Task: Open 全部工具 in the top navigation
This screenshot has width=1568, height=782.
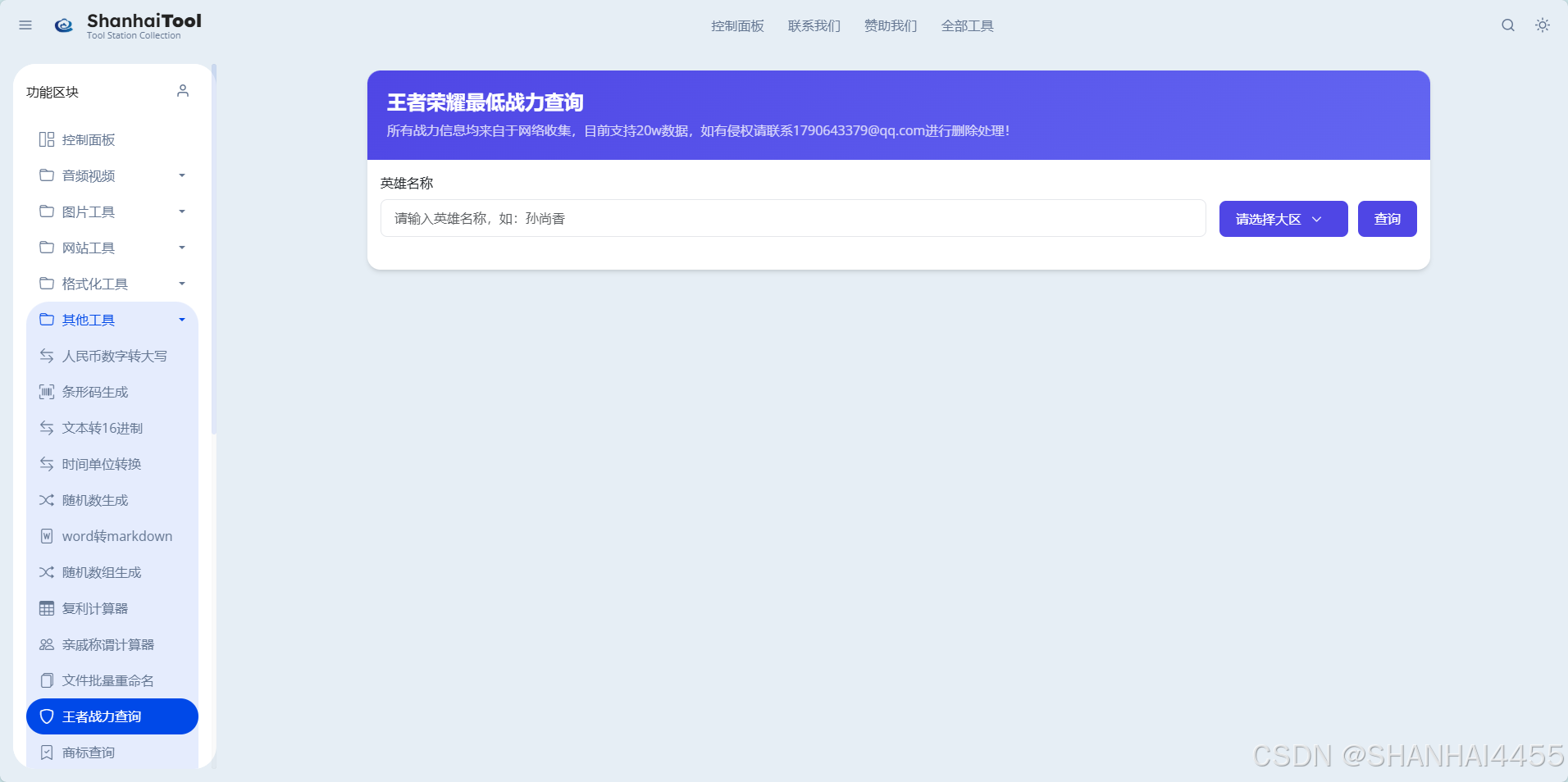Action: click(968, 26)
